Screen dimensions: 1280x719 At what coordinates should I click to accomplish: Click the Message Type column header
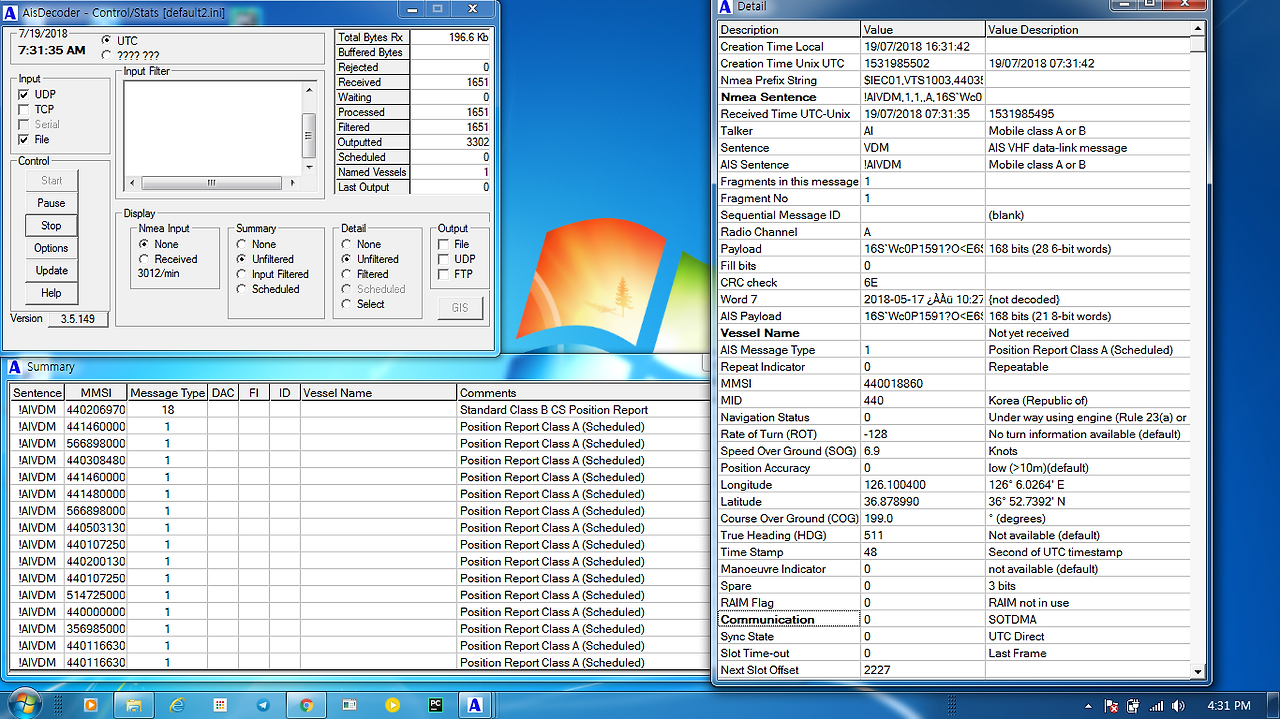pyautogui.click(x=167, y=393)
